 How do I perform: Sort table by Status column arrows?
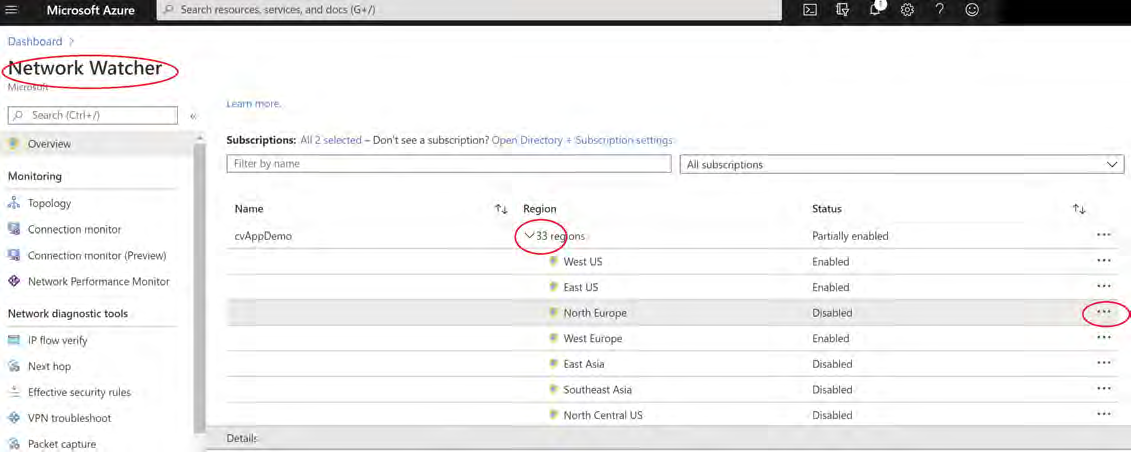pyautogui.click(x=1079, y=209)
